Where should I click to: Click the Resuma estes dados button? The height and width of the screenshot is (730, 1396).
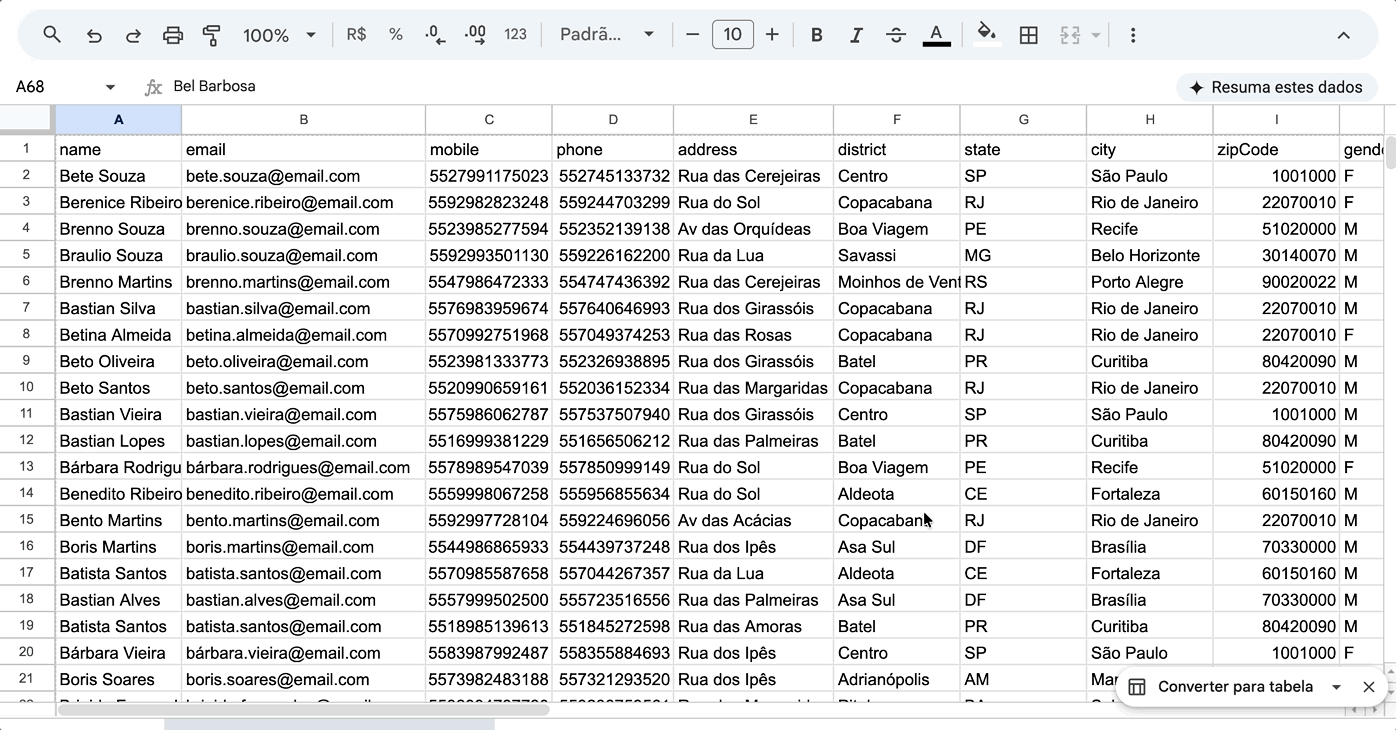pyautogui.click(x=1277, y=87)
